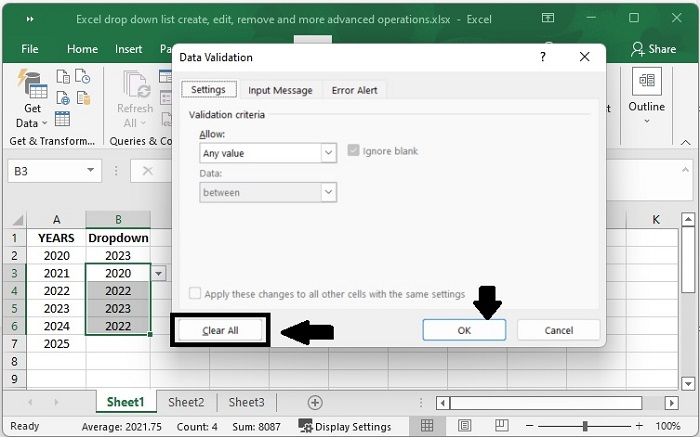Screen dimensions: 700x437
Task: Click the YEARS header cell
Action: coord(56,238)
